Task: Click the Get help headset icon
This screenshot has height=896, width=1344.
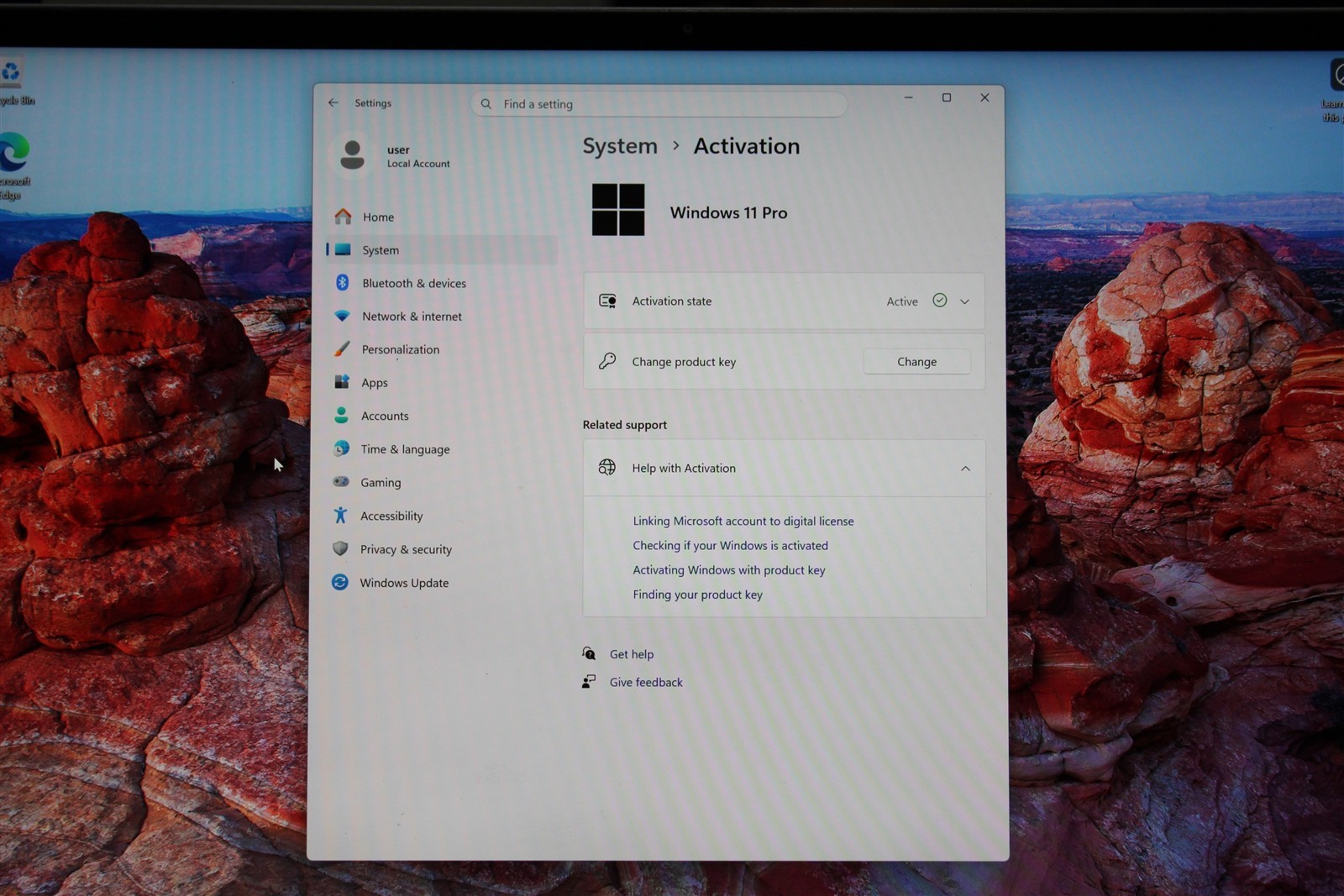Action: [589, 653]
